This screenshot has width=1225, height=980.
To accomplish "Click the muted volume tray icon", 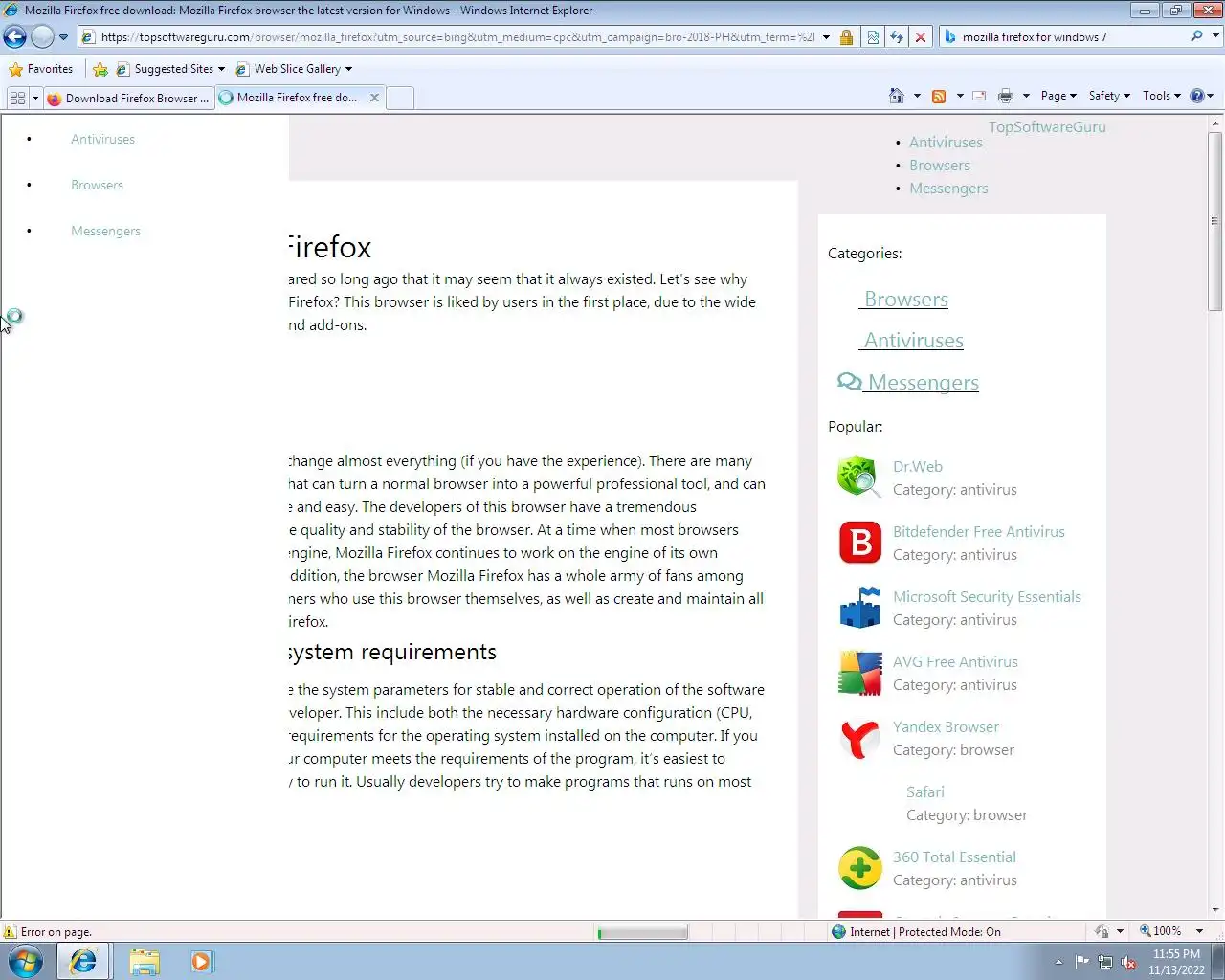I will (x=1128, y=962).
